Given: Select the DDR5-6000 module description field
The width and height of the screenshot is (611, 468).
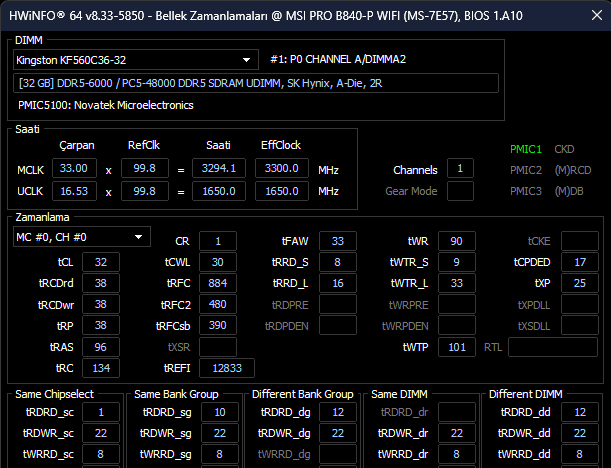Looking at the screenshot, I should tap(256, 83).
